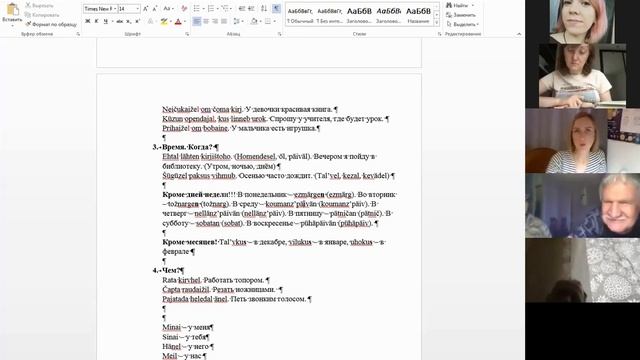Click the bulleted list icon
This screenshot has width=640, height=360.
[196, 9]
